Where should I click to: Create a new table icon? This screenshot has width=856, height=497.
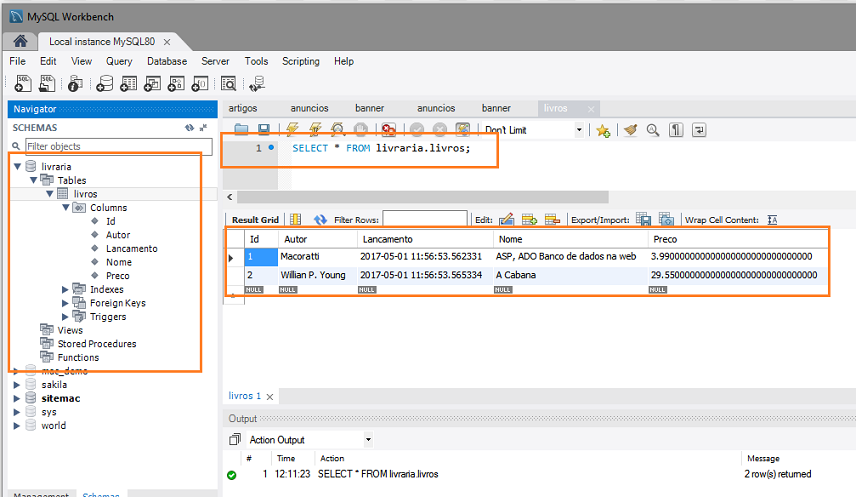pyautogui.click(x=128, y=84)
